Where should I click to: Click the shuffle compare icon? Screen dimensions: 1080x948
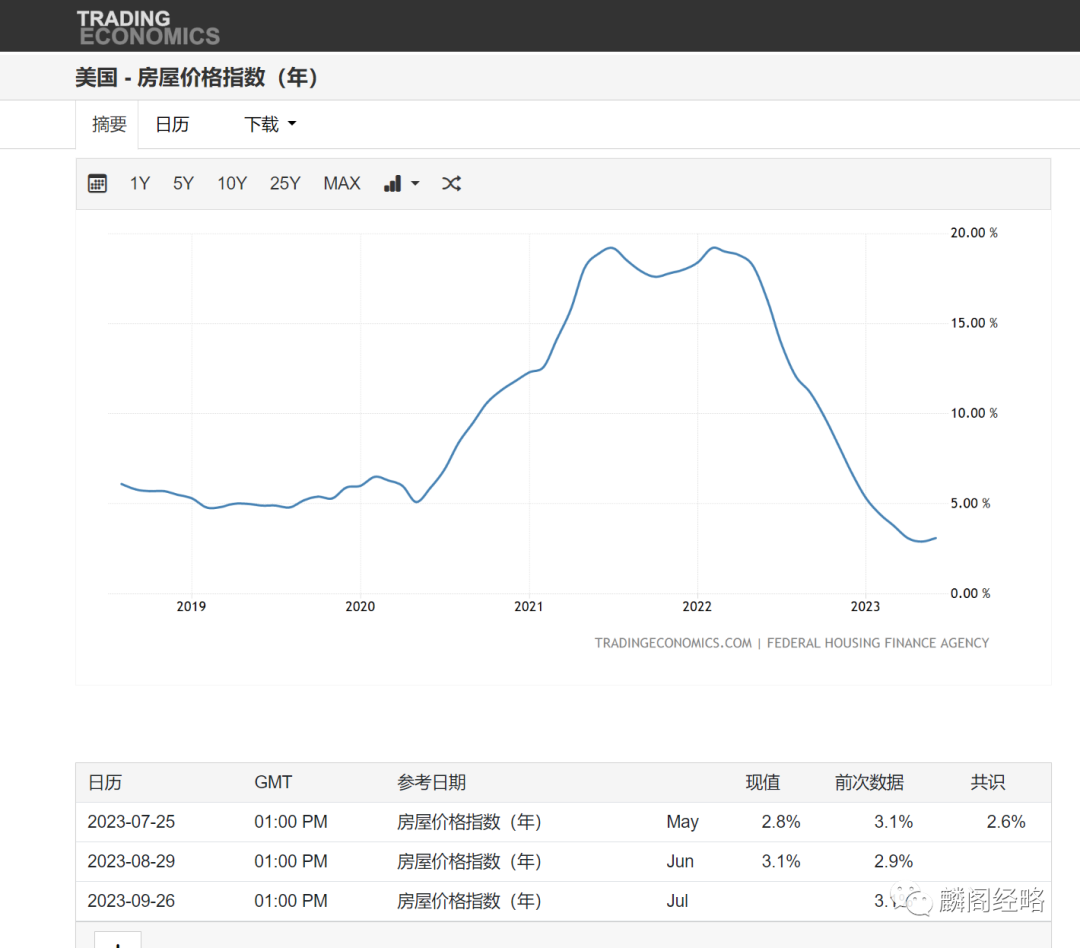click(451, 183)
